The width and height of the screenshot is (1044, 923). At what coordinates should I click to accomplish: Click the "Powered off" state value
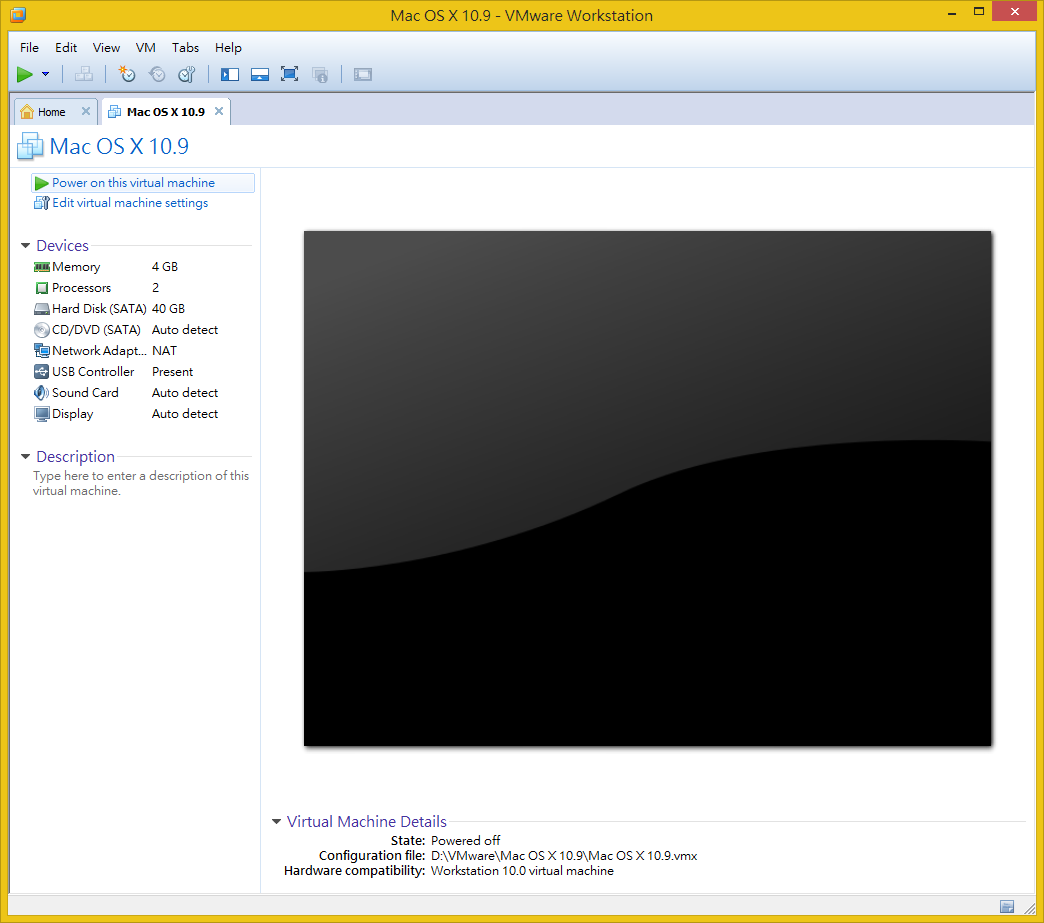[465, 841]
